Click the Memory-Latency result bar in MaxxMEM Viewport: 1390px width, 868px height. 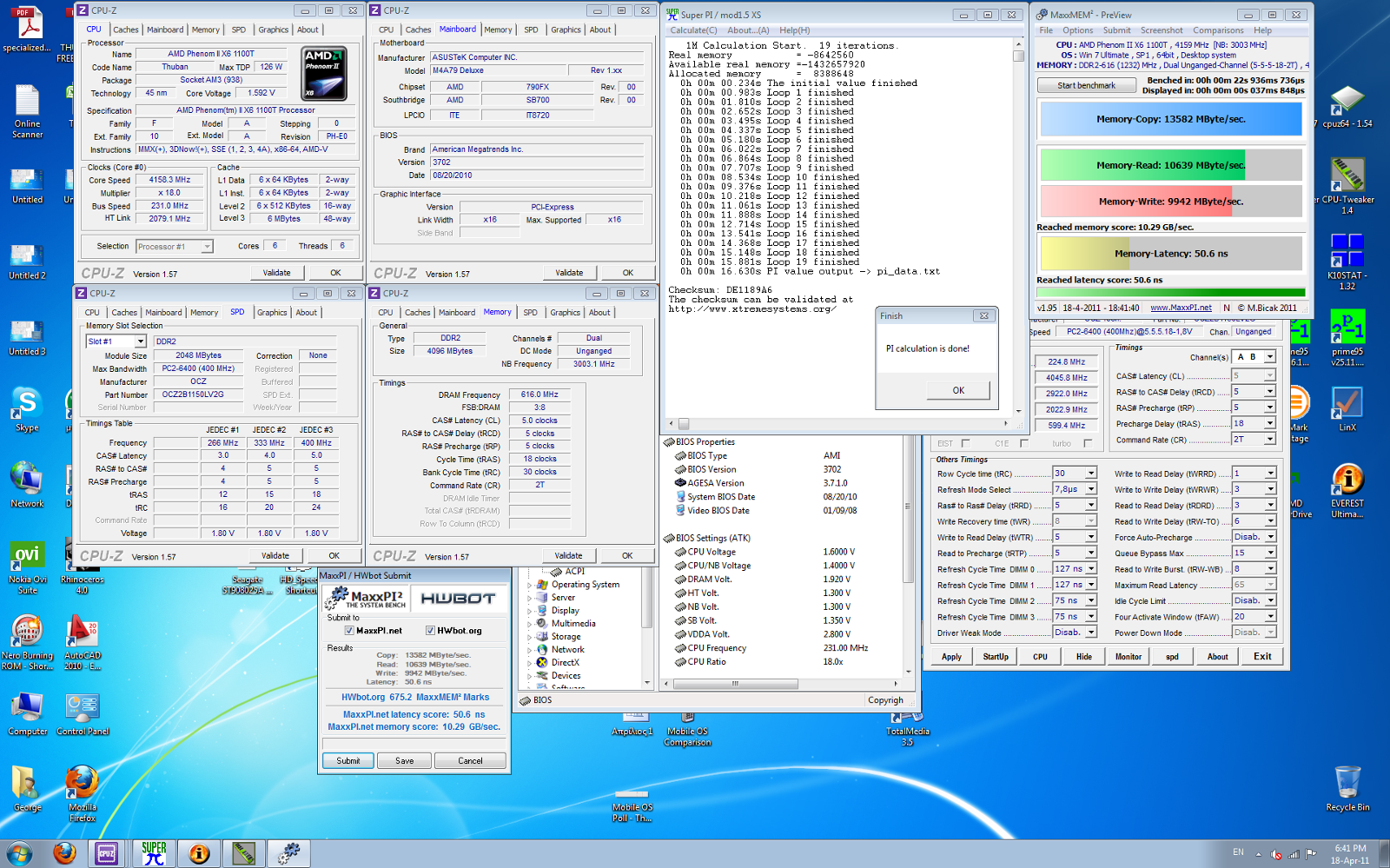tap(1171, 254)
